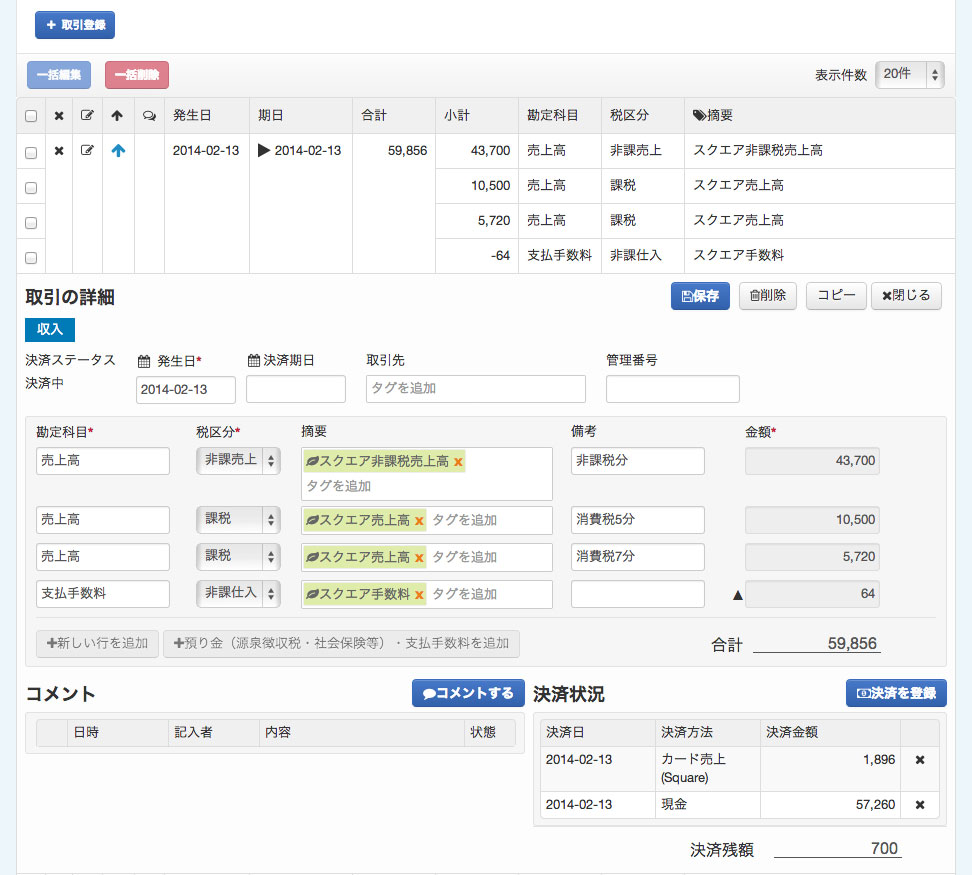Click inside the 管理番号 input field

tap(672, 388)
